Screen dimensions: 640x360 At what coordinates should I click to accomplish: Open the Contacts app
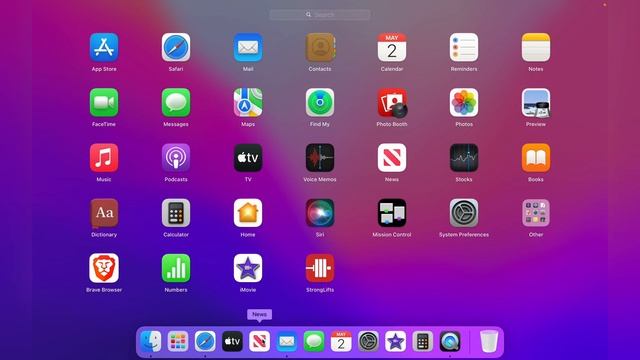pos(320,47)
